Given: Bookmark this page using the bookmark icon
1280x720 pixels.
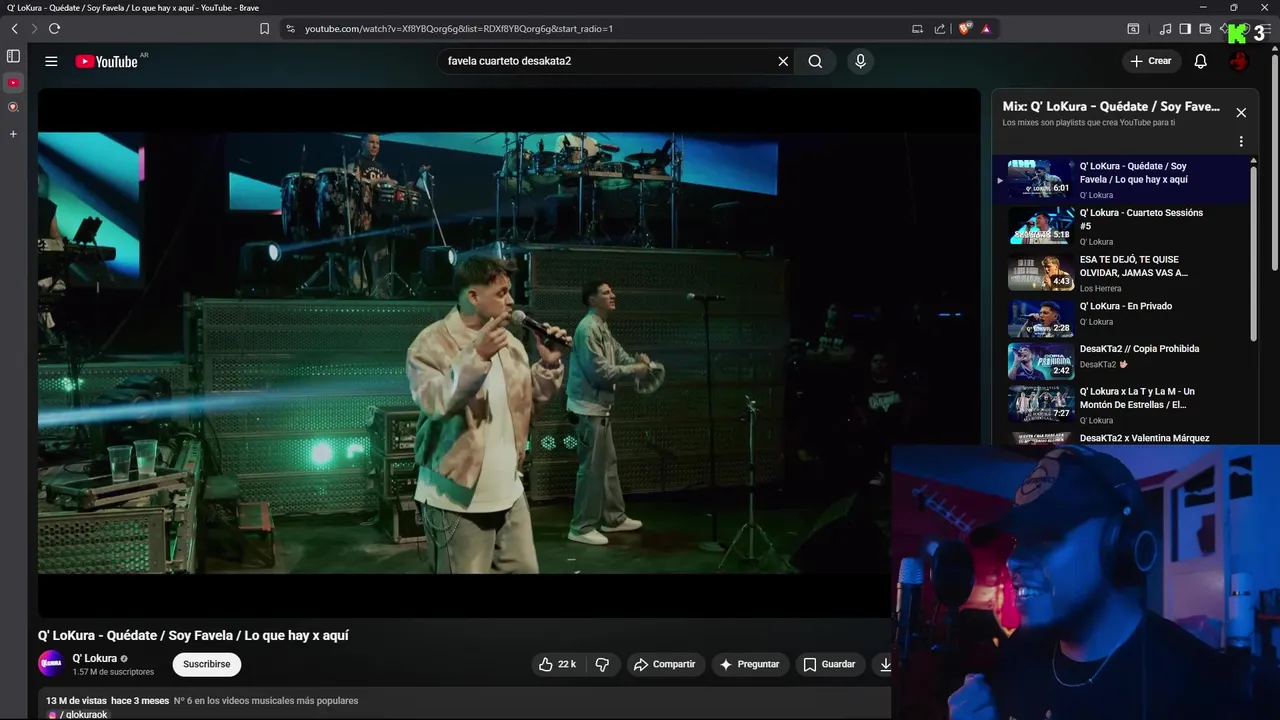Looking at the screenshot, I should pos(264,29).
